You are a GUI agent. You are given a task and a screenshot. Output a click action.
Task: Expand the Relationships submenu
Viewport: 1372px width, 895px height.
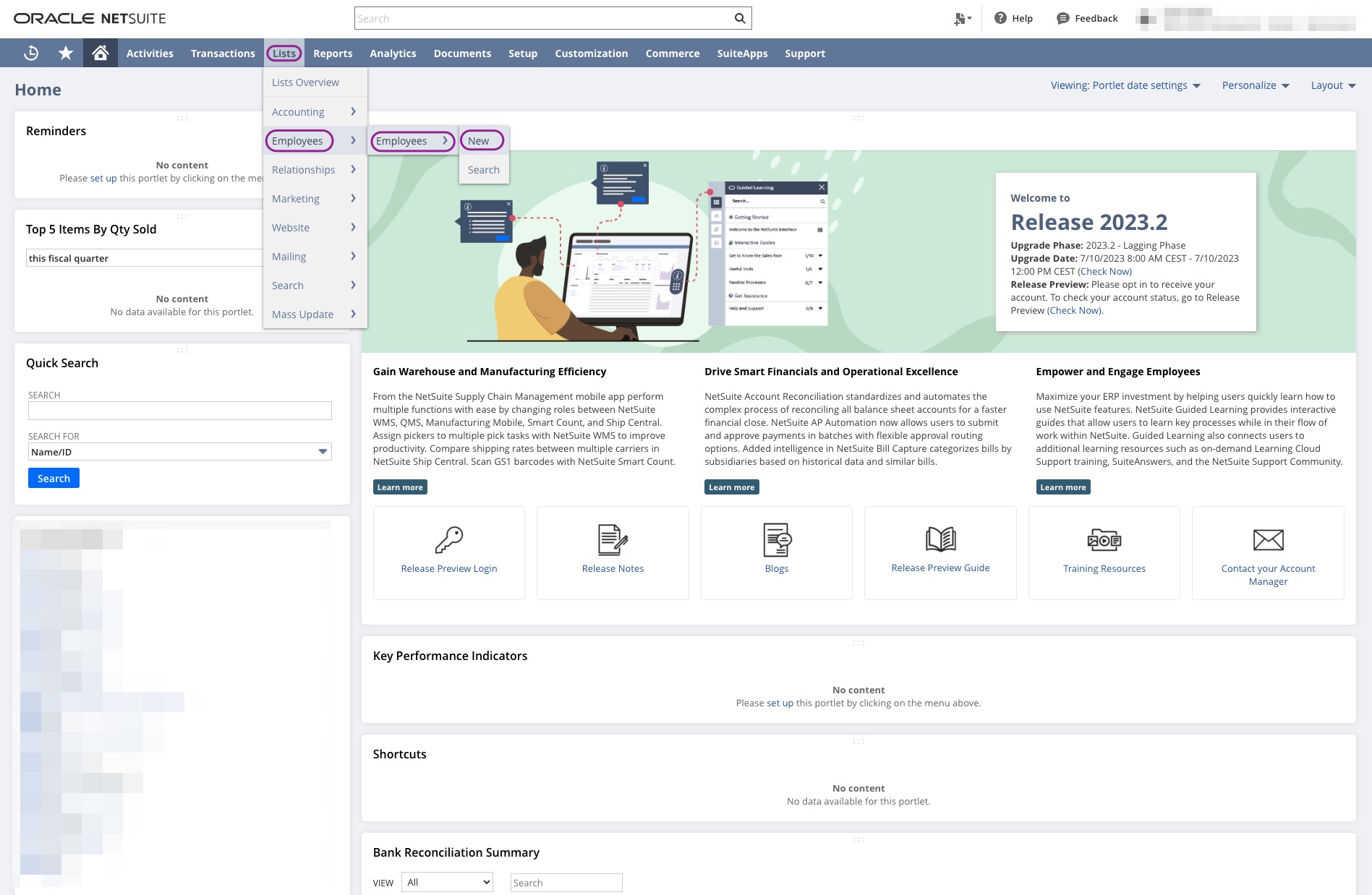click(315, 169)
